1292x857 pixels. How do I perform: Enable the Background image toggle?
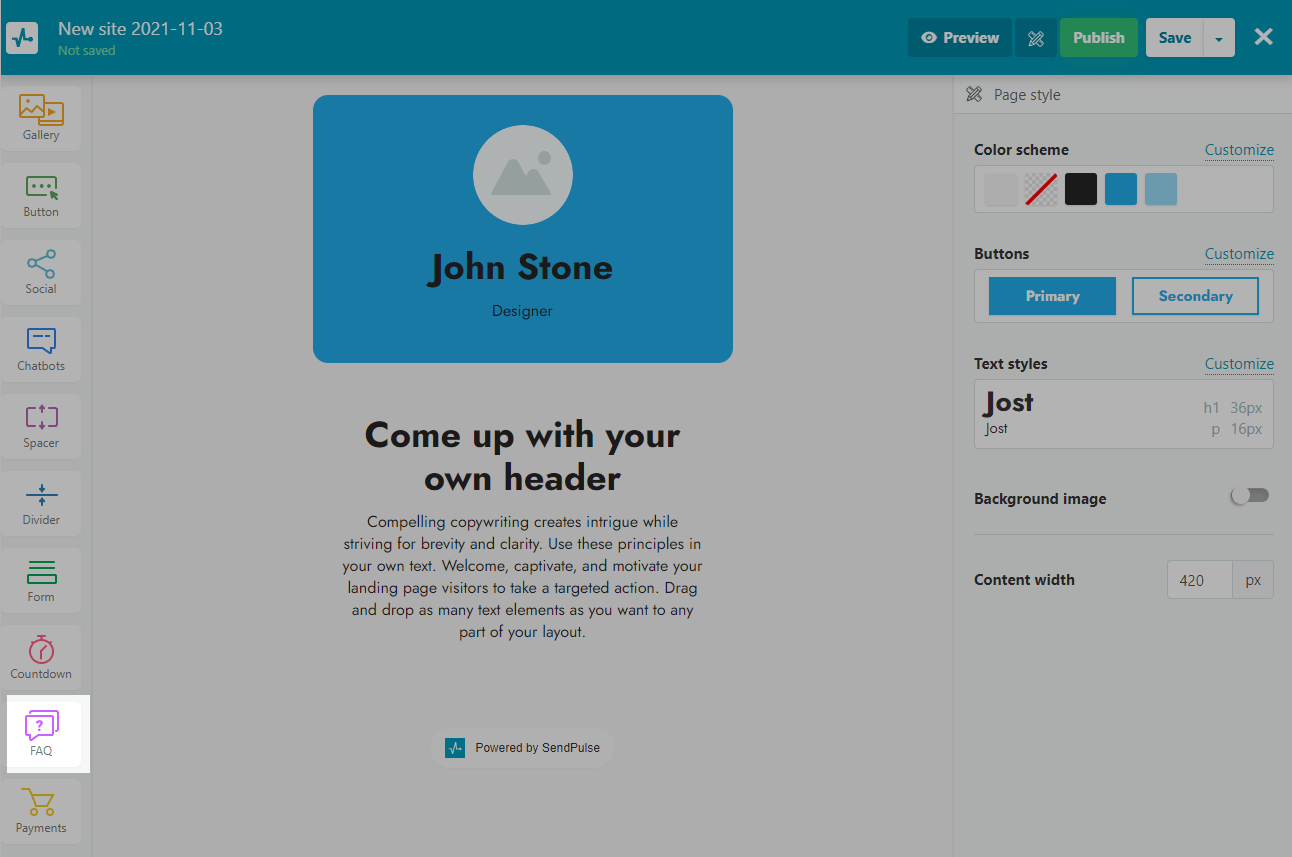1250,496
